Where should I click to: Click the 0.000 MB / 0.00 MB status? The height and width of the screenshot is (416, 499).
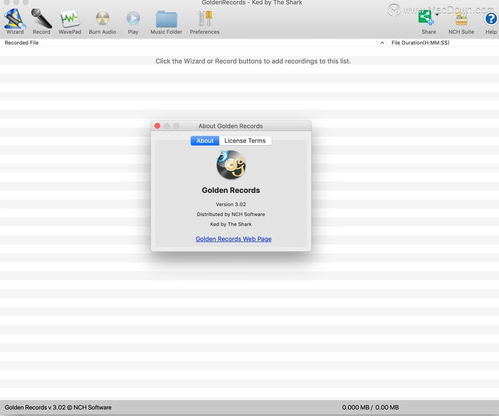tap(370, 407)
